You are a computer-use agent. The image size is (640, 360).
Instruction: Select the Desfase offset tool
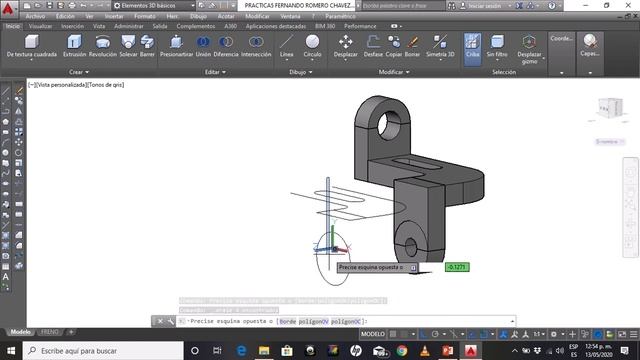coord(373,46)
